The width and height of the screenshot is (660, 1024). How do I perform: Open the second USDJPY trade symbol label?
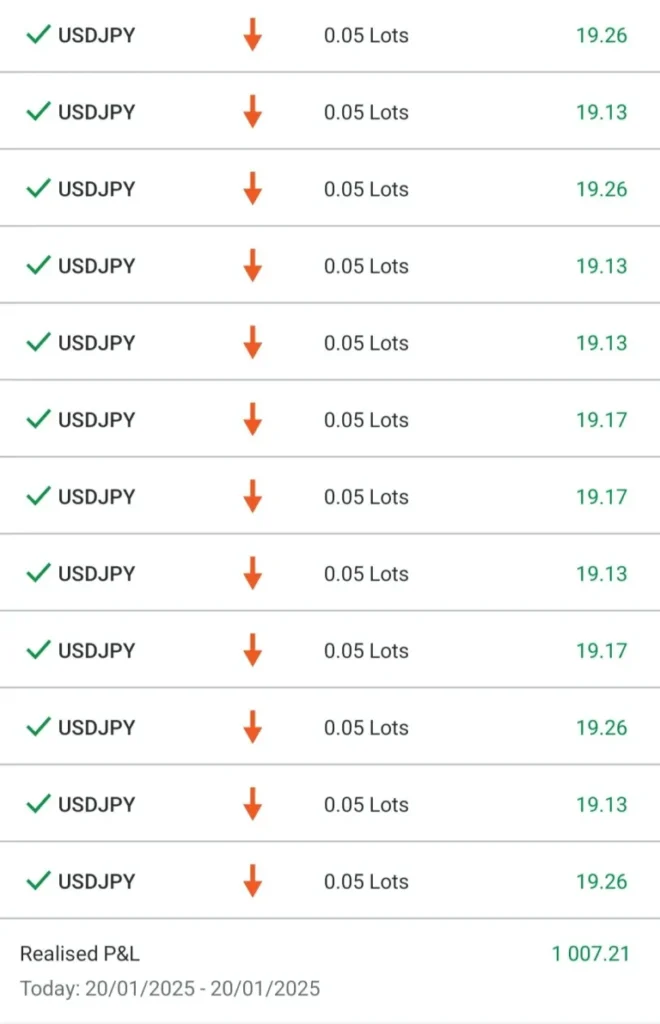[96, 112]
